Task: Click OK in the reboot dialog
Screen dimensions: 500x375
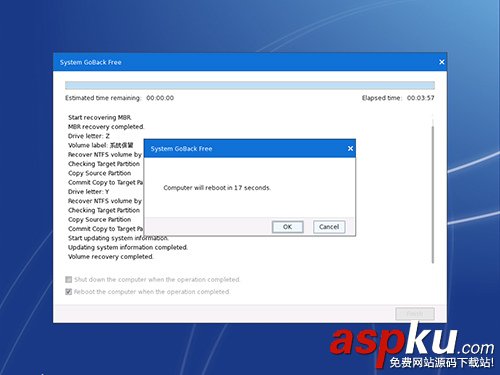Action: coord(287,227)
